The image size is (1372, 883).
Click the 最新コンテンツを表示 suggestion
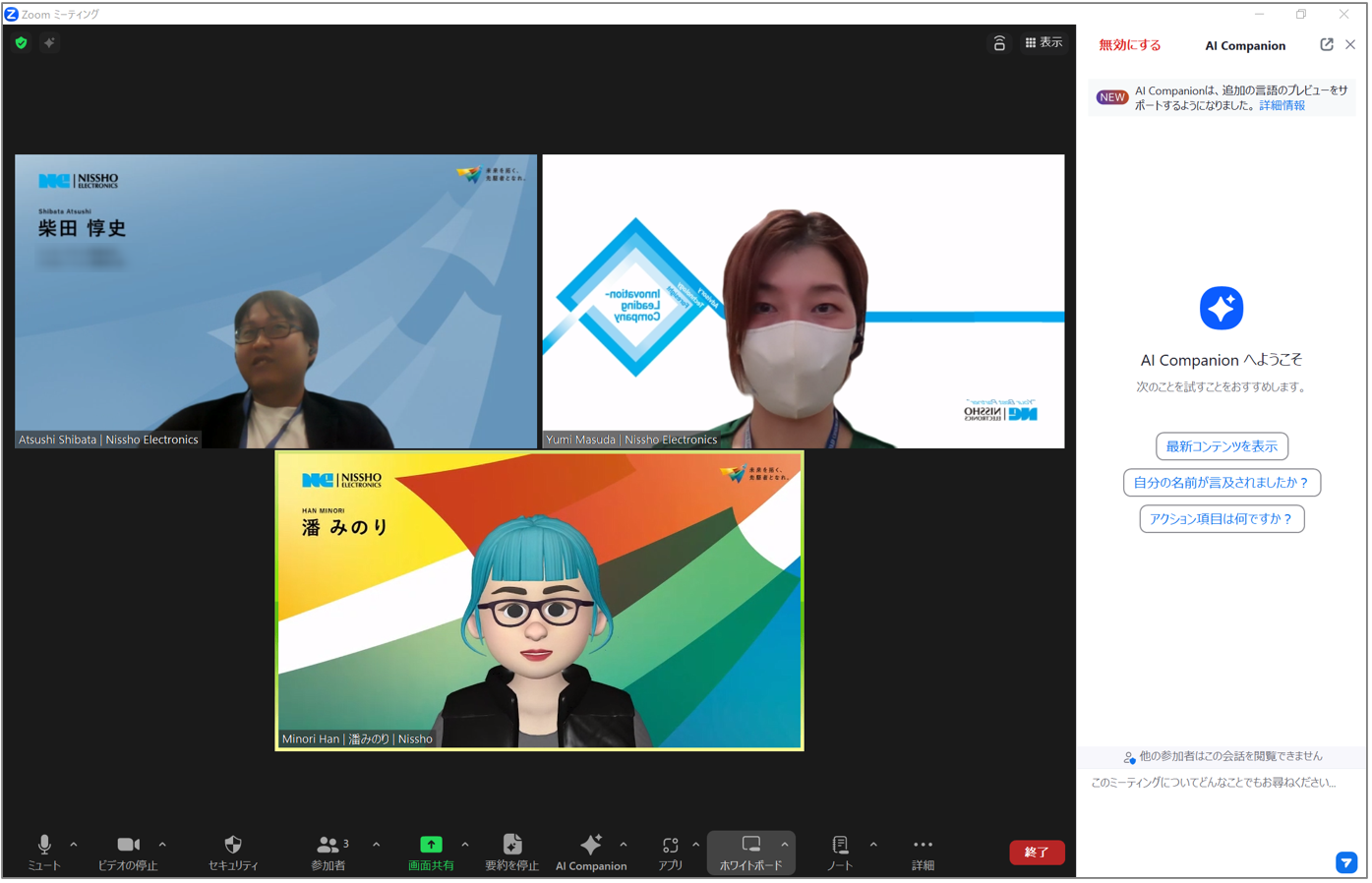[x=1222, y=446]
